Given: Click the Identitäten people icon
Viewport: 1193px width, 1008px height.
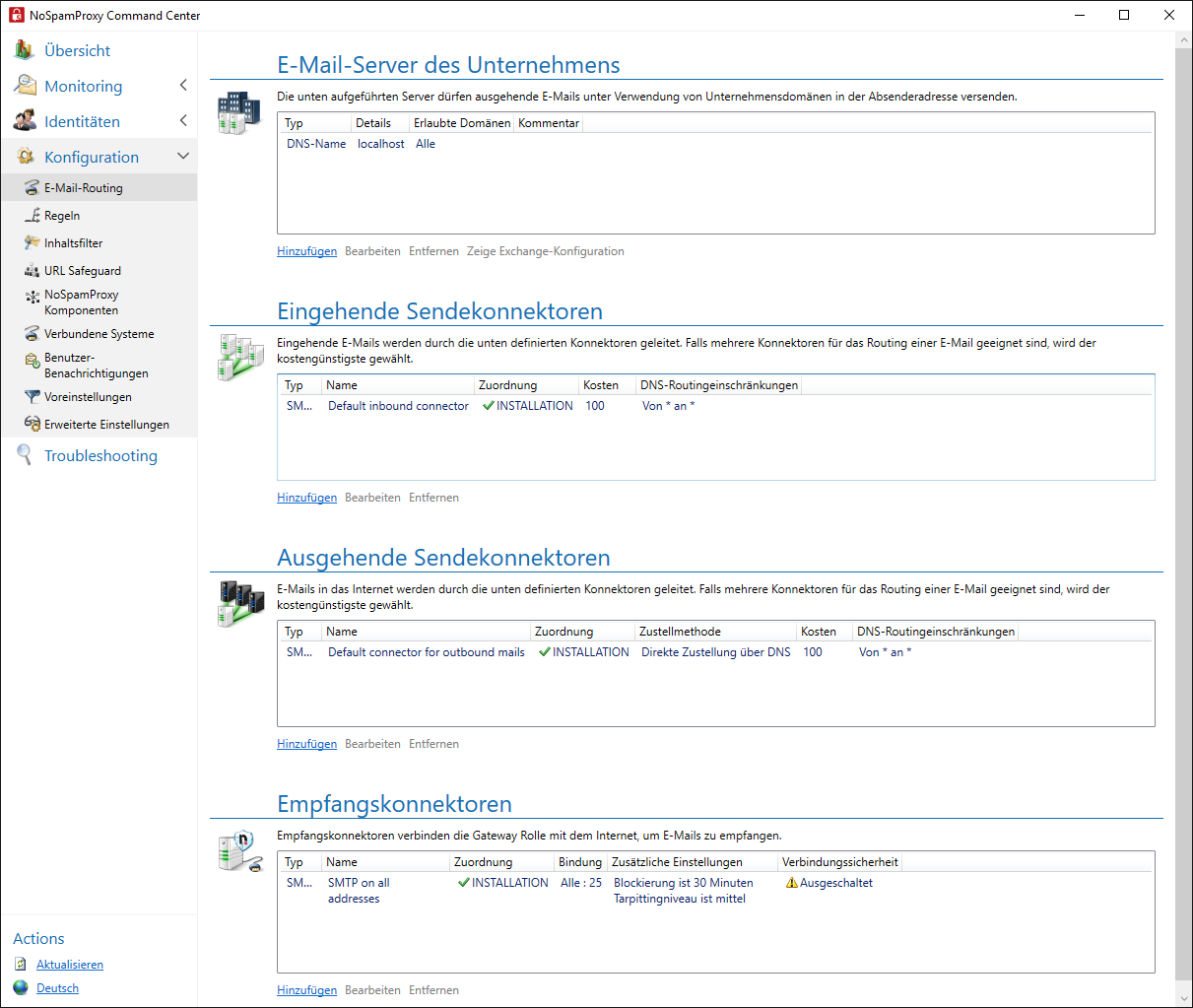Looking at the screenshot, I should tap(25, 121).
